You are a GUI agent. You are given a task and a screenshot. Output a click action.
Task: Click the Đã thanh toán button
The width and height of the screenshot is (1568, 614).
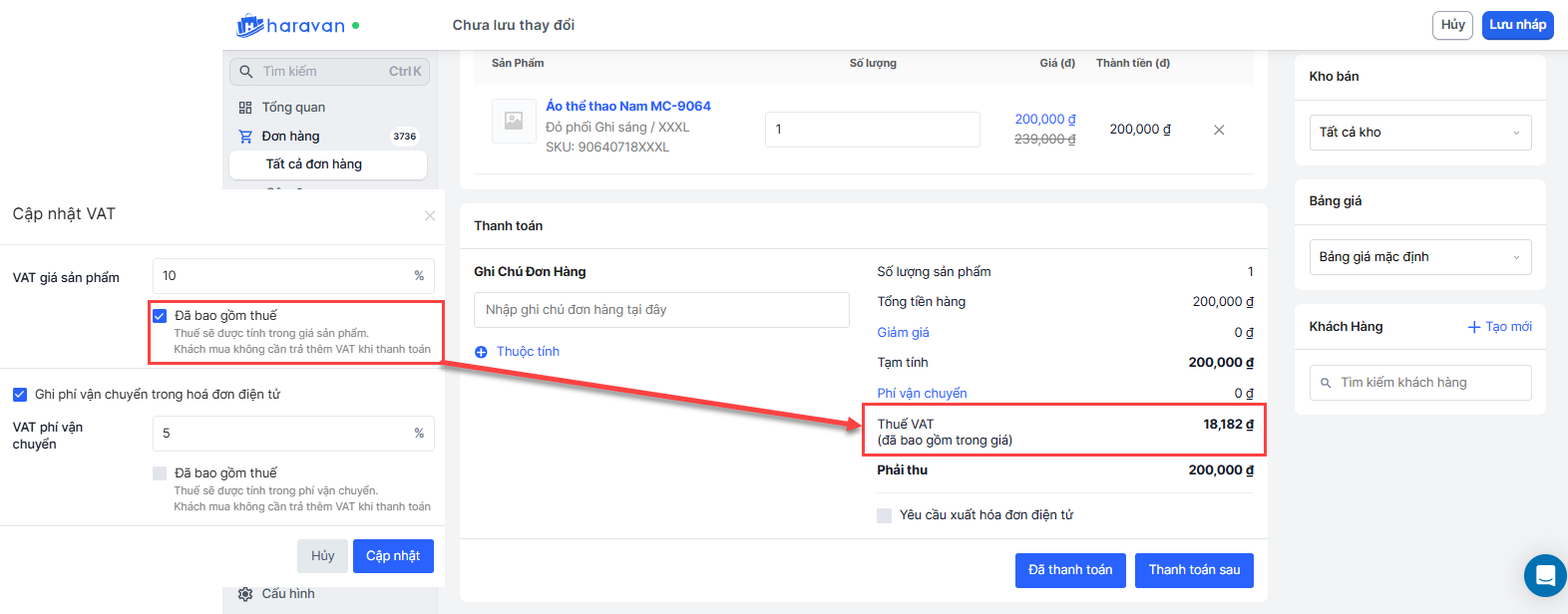click(1070, 570)
